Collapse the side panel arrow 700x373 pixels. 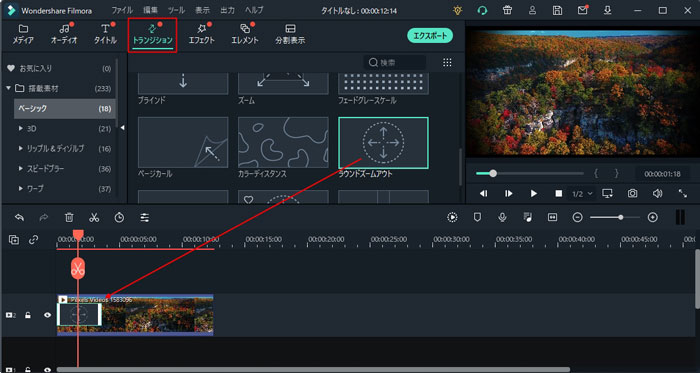122,128
